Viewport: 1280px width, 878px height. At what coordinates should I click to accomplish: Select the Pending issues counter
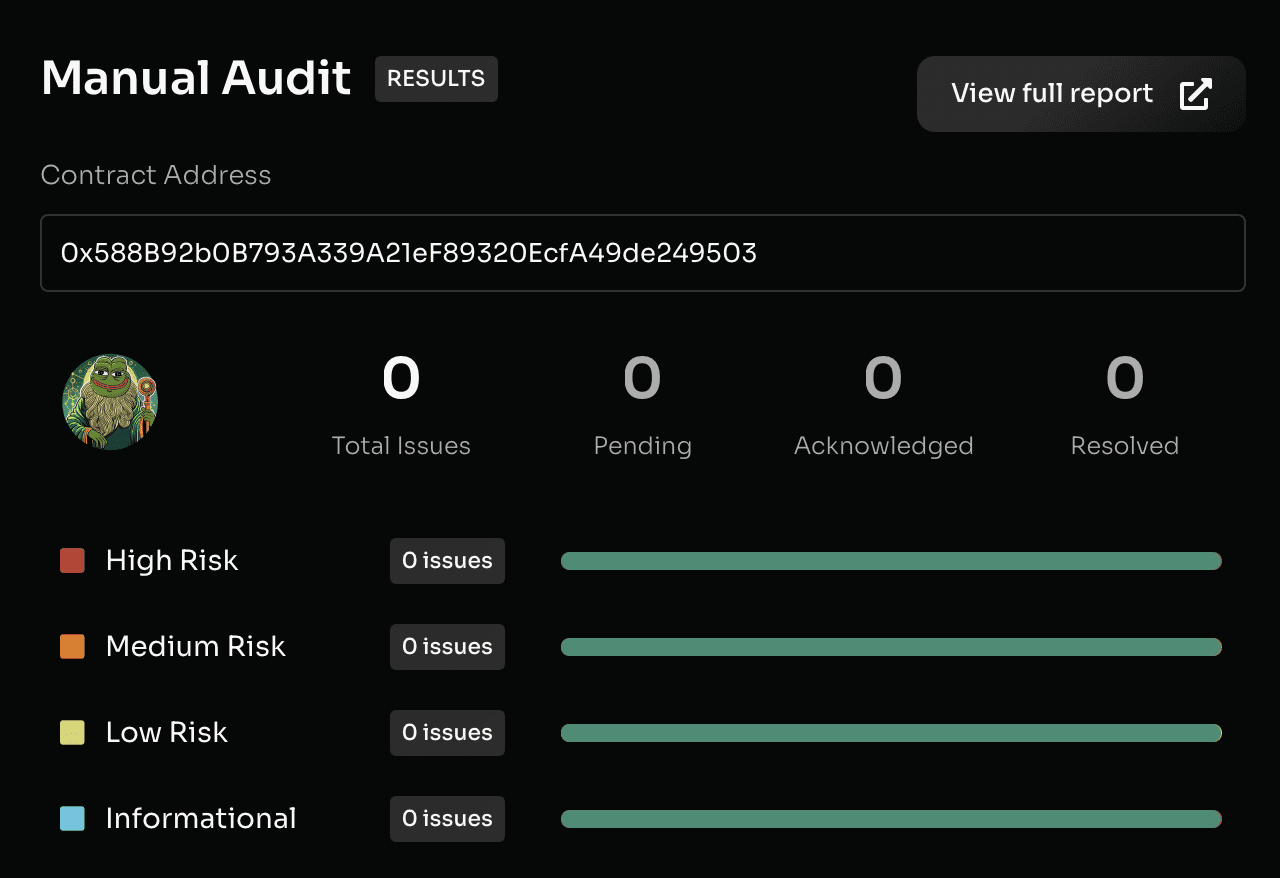click(x=642, y=380)
